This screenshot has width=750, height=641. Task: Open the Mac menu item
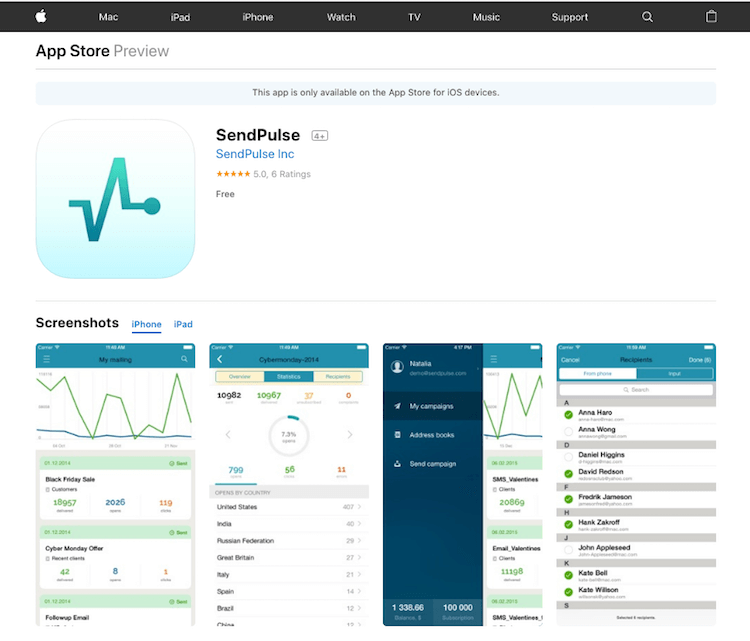tap(108, 17)
